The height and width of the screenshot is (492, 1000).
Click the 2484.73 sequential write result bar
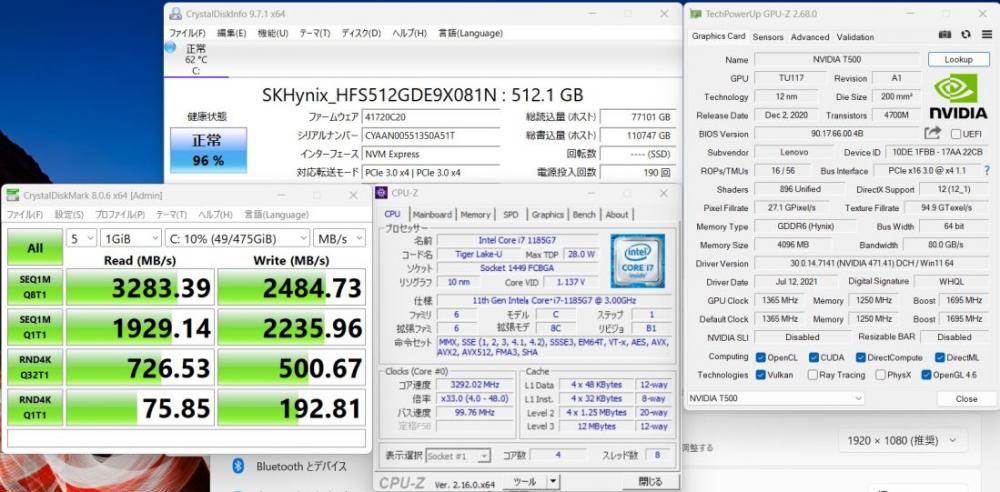tap(291, 287)
